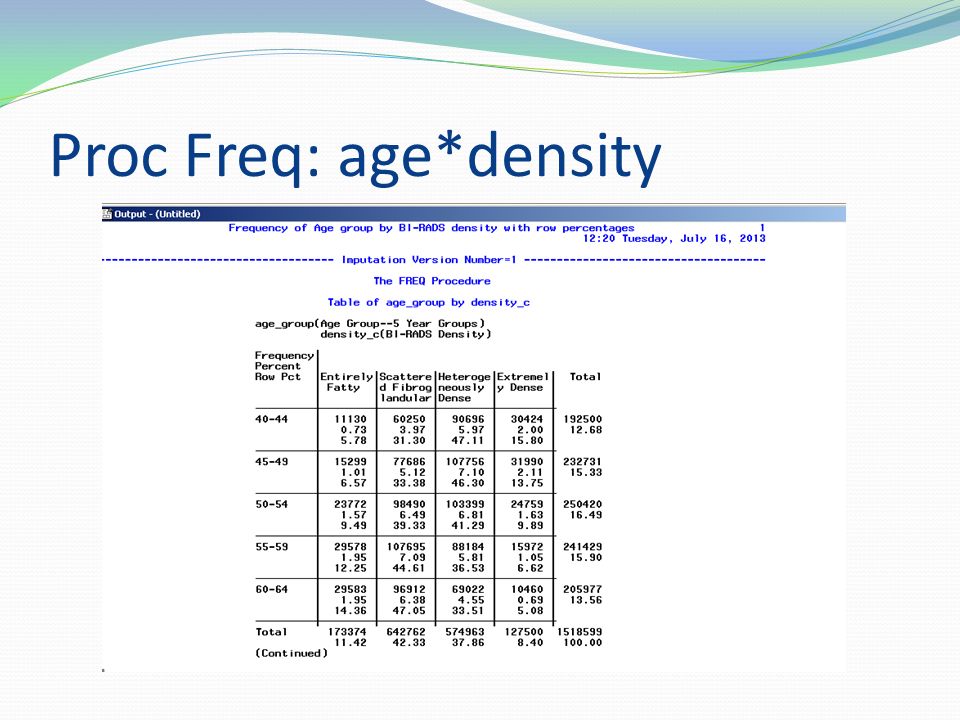The width and height of the screenshot is (960, 720).
Task: Click frequency value 107756 in 45-49 row
Action: [465, 462]
